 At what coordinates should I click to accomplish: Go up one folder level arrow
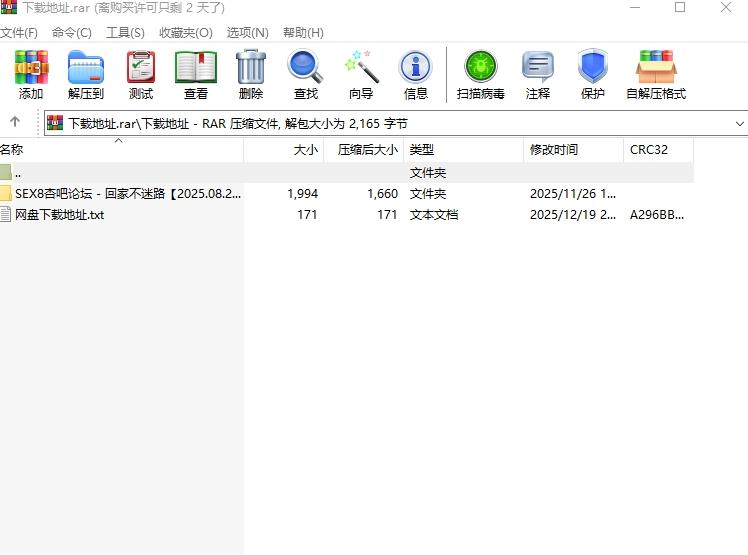click(x=15, y=122)
